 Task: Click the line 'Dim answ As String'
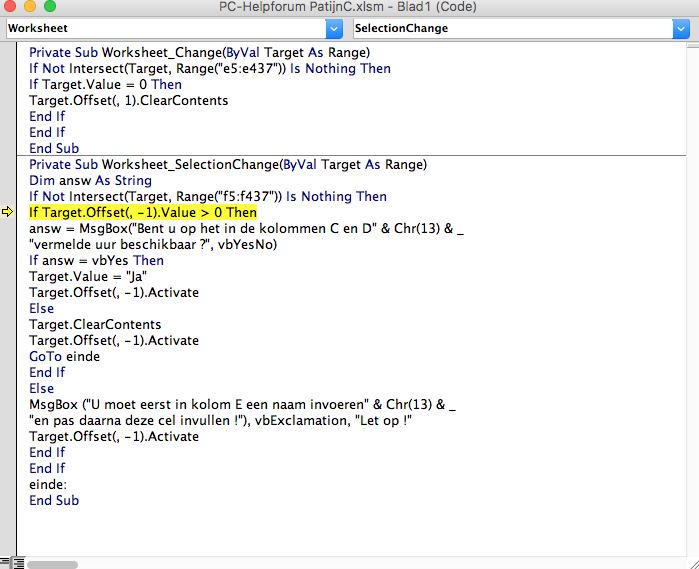tap(90, 181)
